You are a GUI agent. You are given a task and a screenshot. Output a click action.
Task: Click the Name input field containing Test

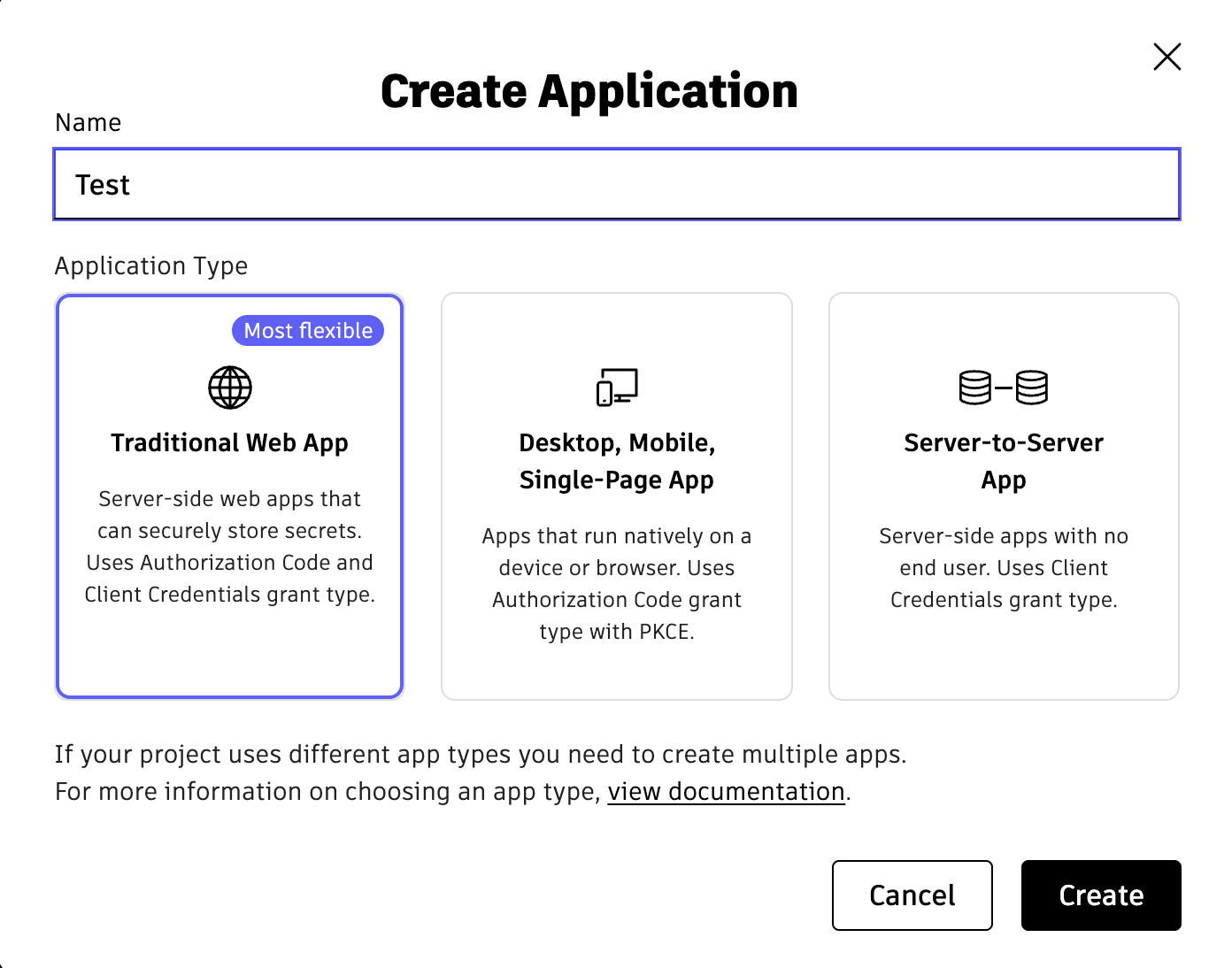click(x=617, y=184)
